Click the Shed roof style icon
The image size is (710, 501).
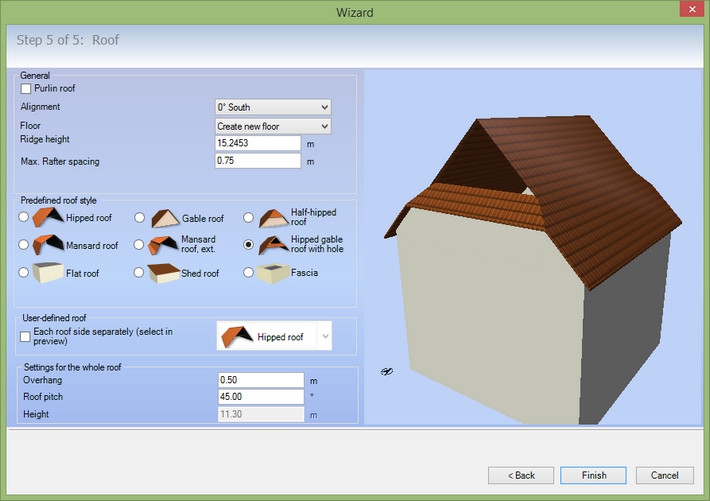[x=163, y=273]
